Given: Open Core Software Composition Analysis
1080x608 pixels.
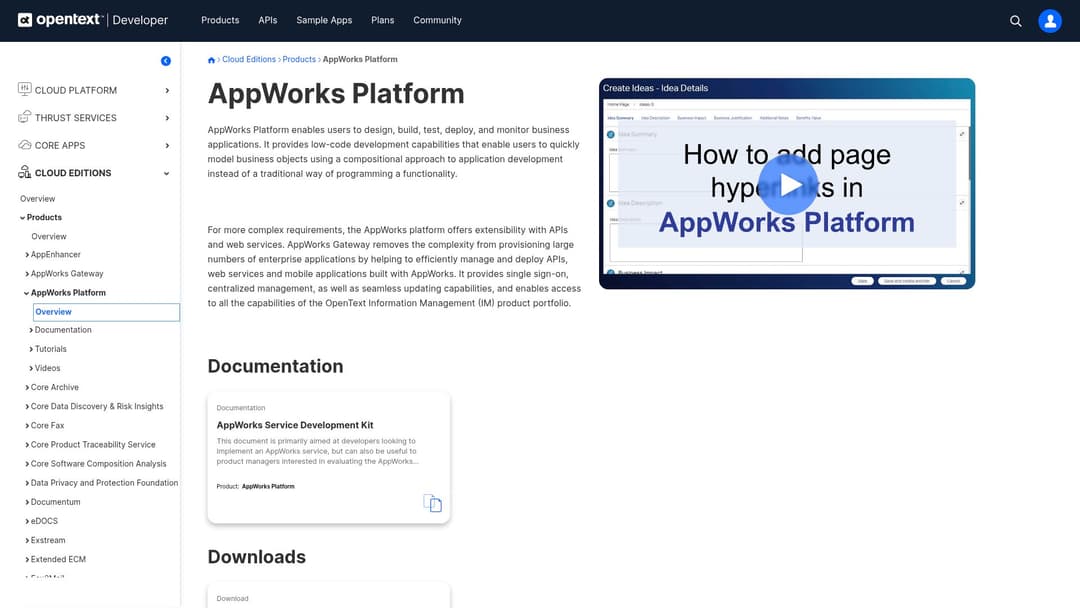Looking at the screenshot, I should [98, 464].
